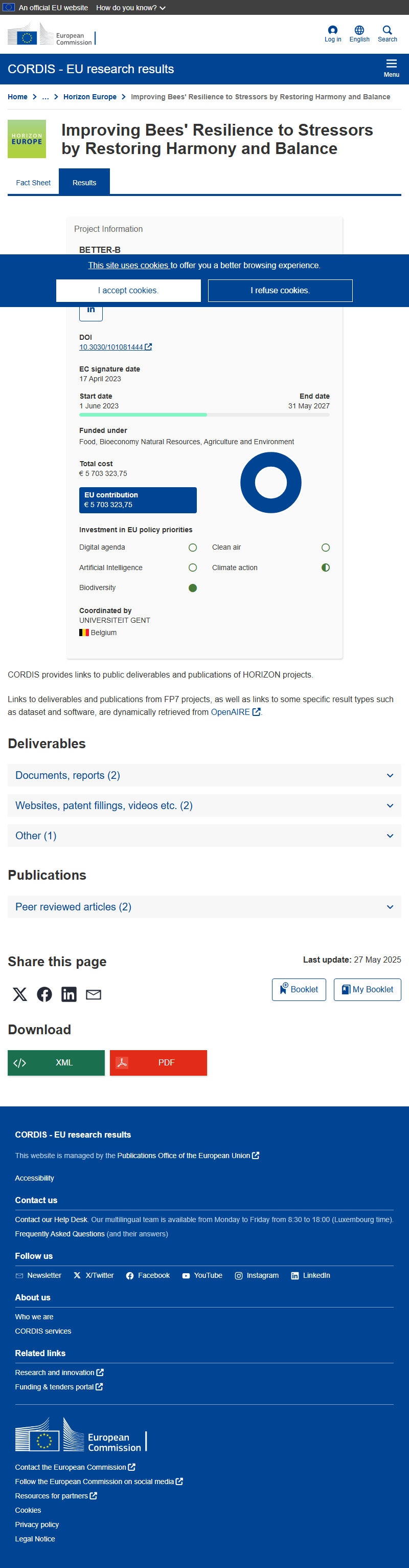Screen dimensions: 409x1568
Task: Open footer X/Twitter link
Action: click(94, 1275)
